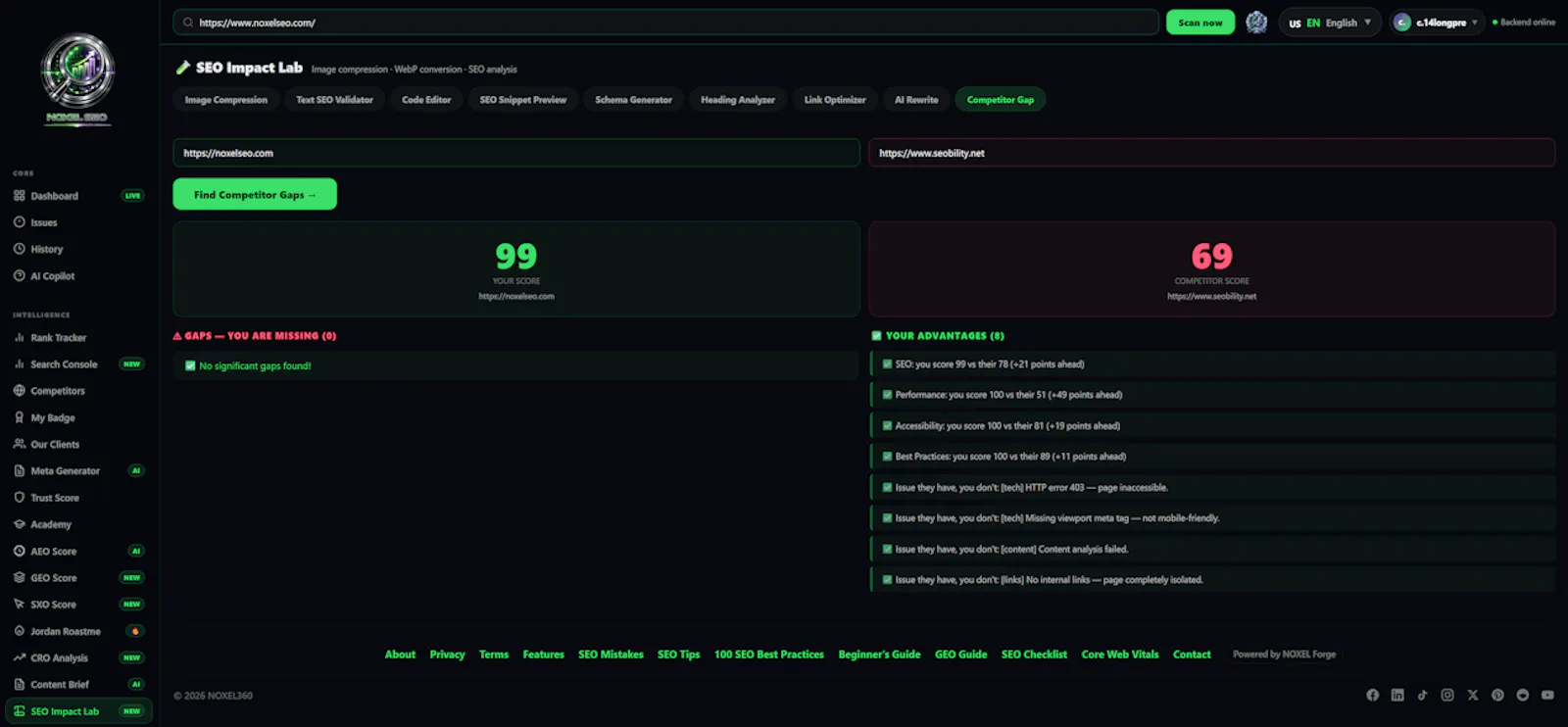Click the TikTok footer icon
This screenshot has height=727, width=1568.
(1422, 695)
